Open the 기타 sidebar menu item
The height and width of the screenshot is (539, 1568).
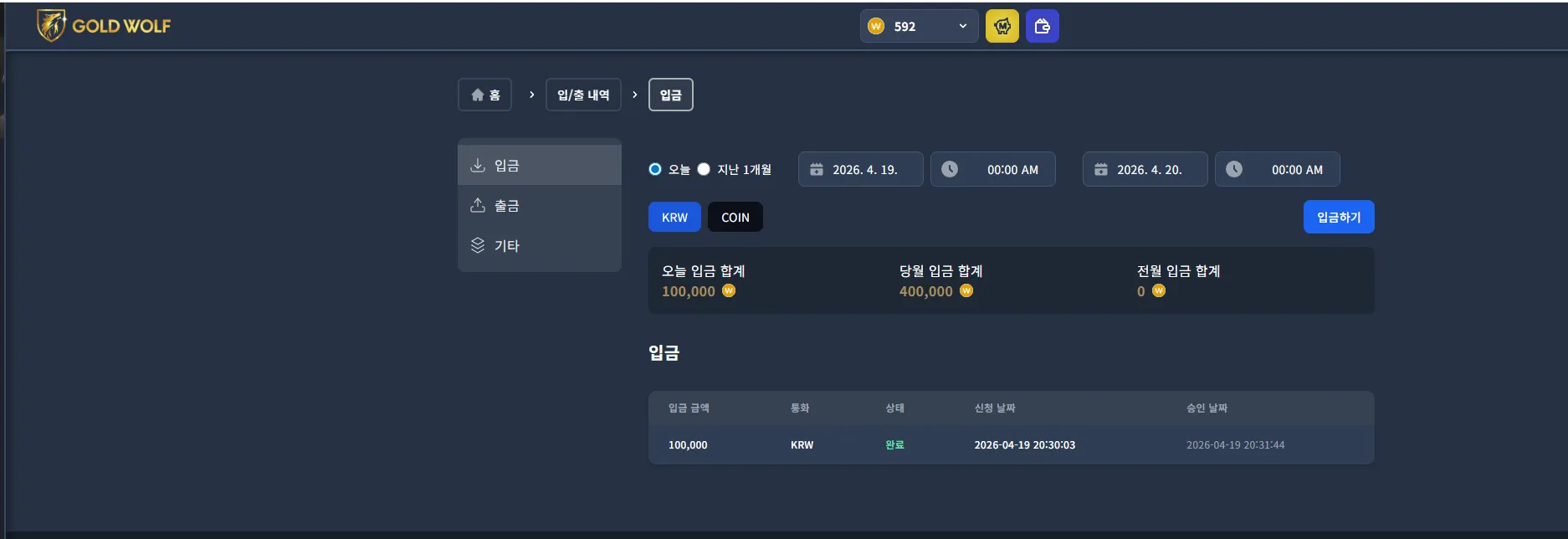coord(540,245)
